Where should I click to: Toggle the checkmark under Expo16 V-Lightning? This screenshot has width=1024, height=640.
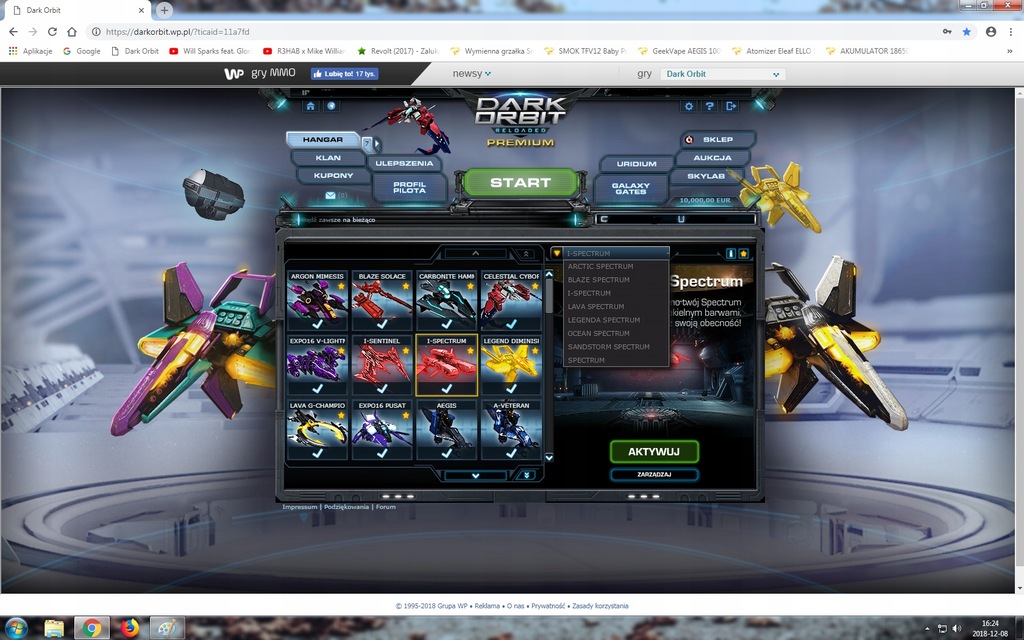(x=317, y=389)
